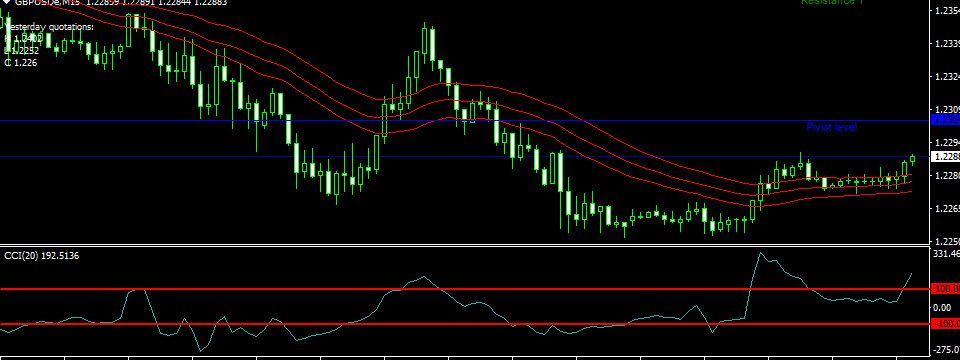Select the 'Yesterday quotations:' label

[50, 28]
